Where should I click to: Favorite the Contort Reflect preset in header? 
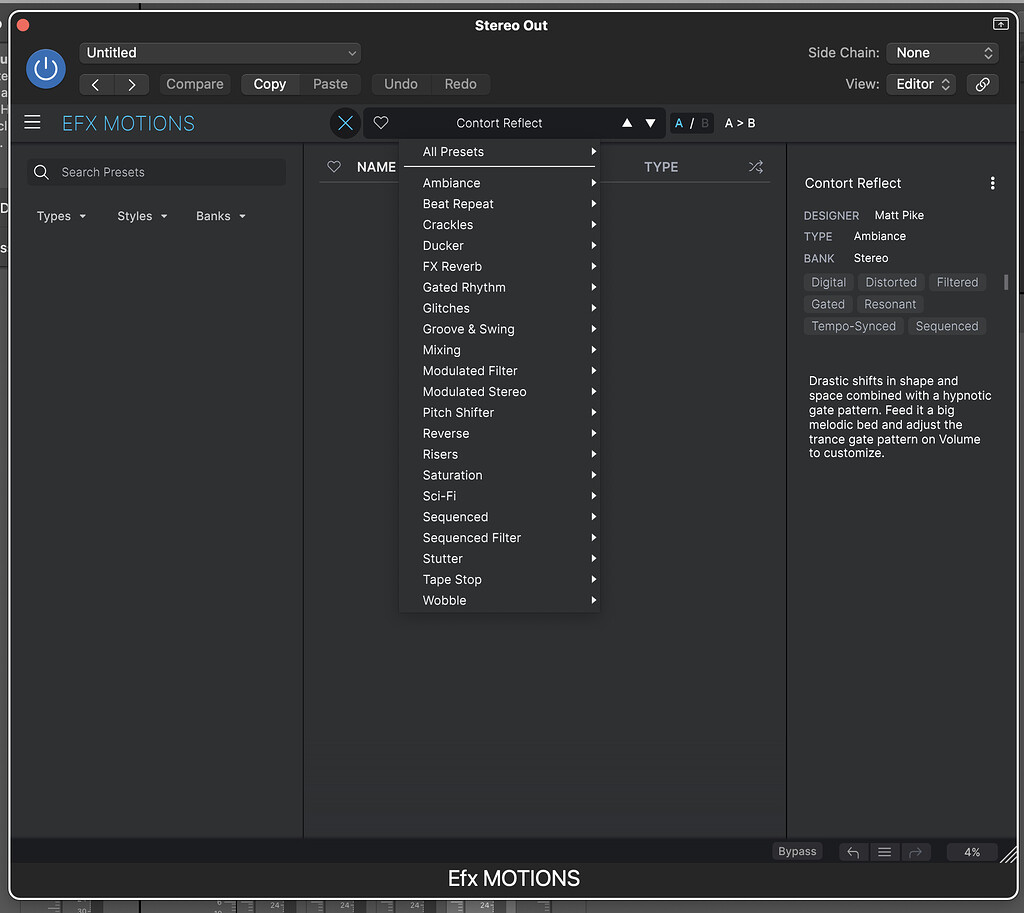381,123
